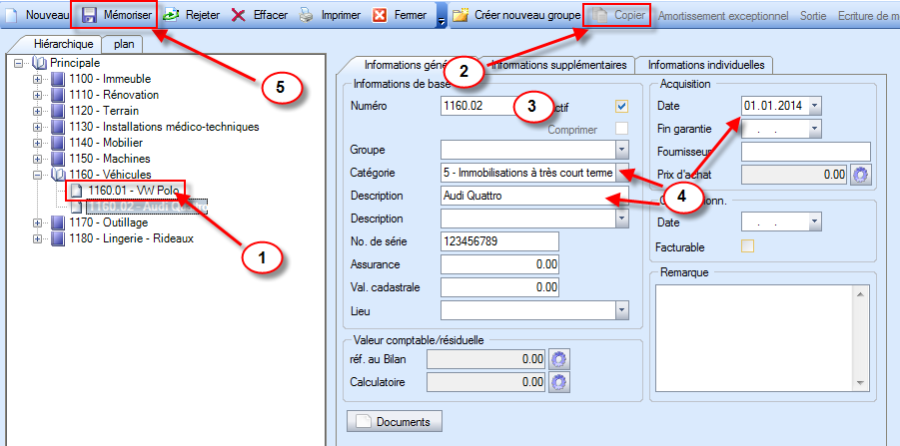Open the Fin garantie date picker arrow

tap(816, 129)
